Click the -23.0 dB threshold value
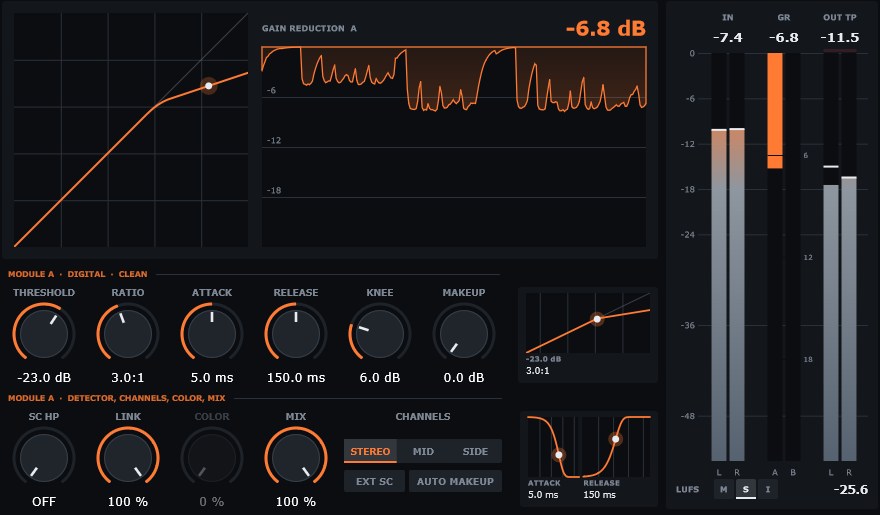 coord(44,378)
